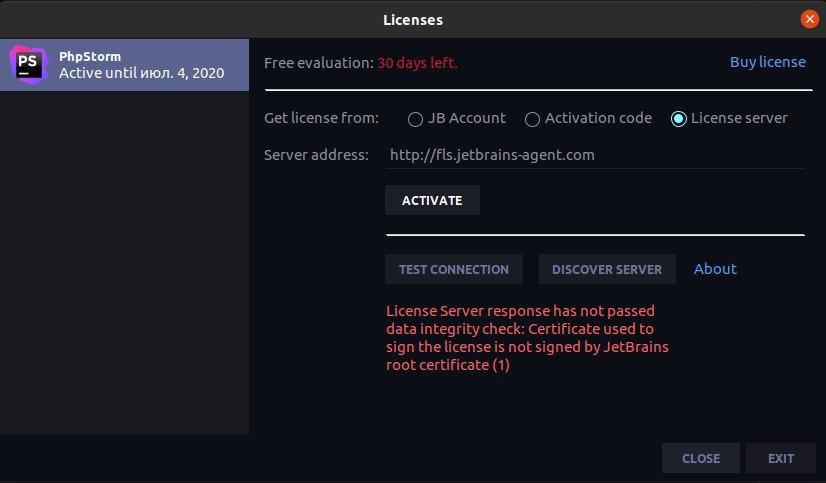
Task: Click the Server address input field
Action: [595, 155]
